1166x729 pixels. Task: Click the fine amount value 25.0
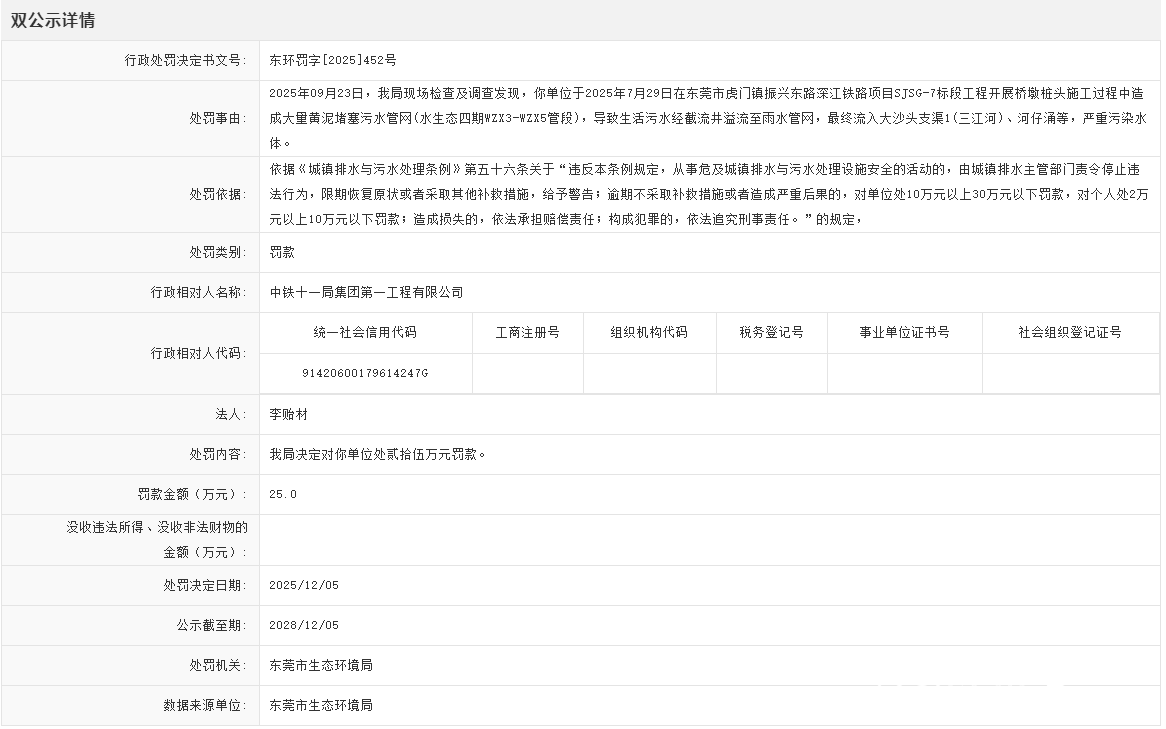(x=283, y=494)
